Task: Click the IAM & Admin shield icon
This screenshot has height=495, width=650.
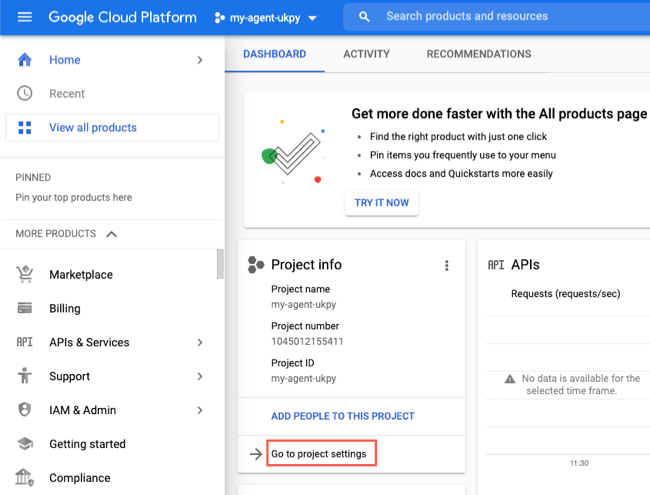Action: [25, 410]
